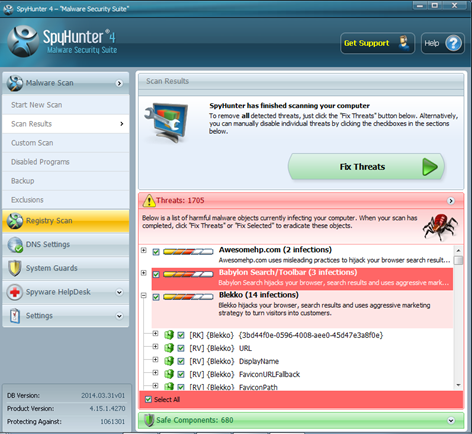Uncheck the Babylon Search/Toolbar checkbox
The image size is (472, 434).
[x=156, y=275]
